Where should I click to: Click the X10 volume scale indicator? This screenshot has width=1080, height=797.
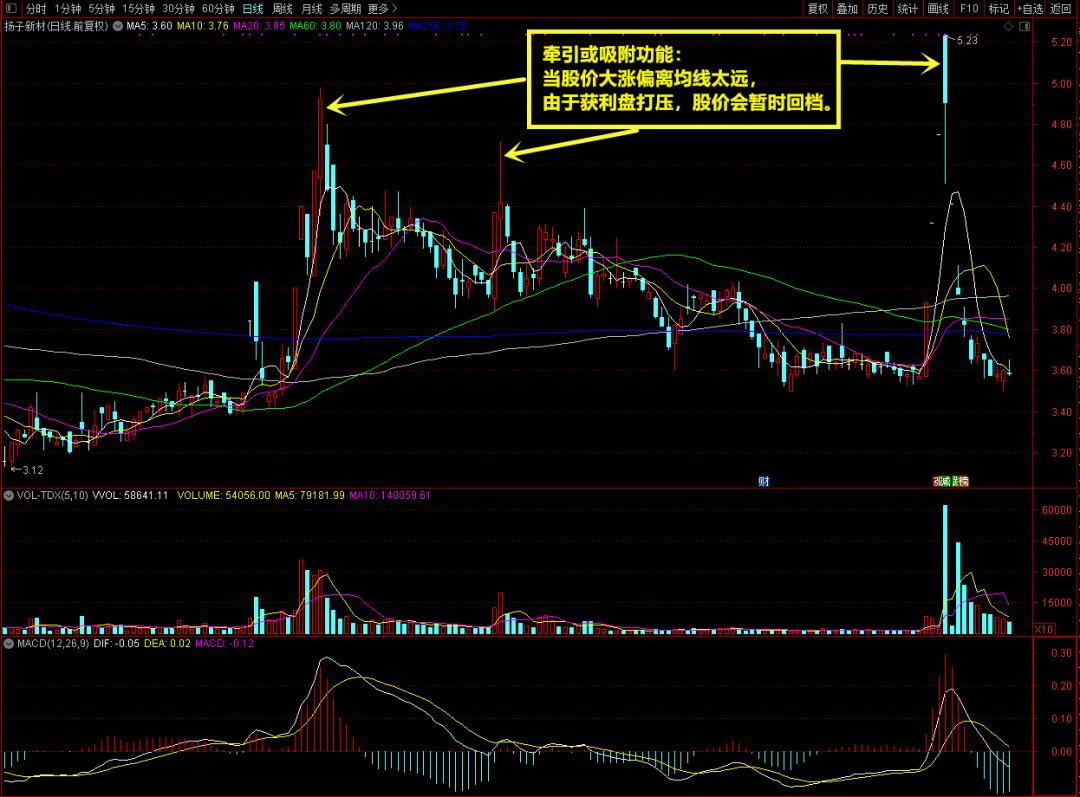[1043, 629]
